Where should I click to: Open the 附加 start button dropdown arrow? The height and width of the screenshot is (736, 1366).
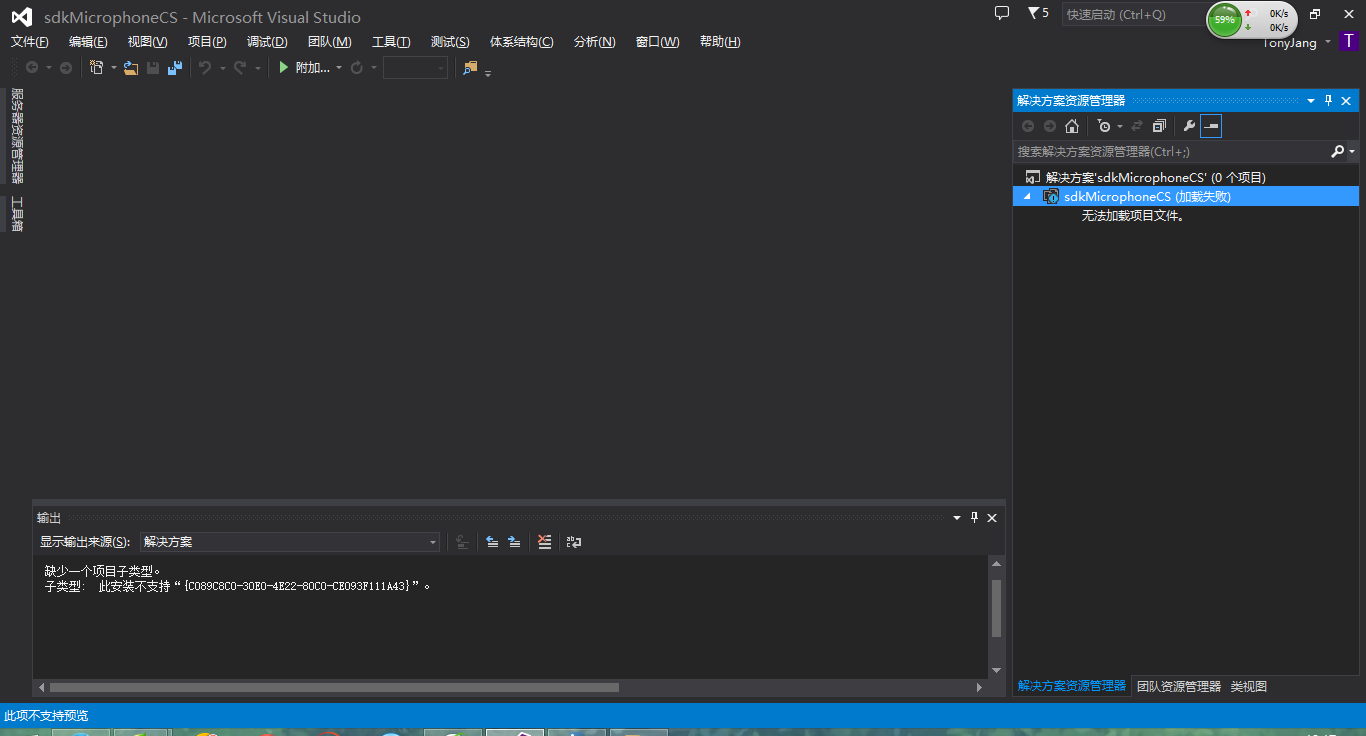click(339, 68)
